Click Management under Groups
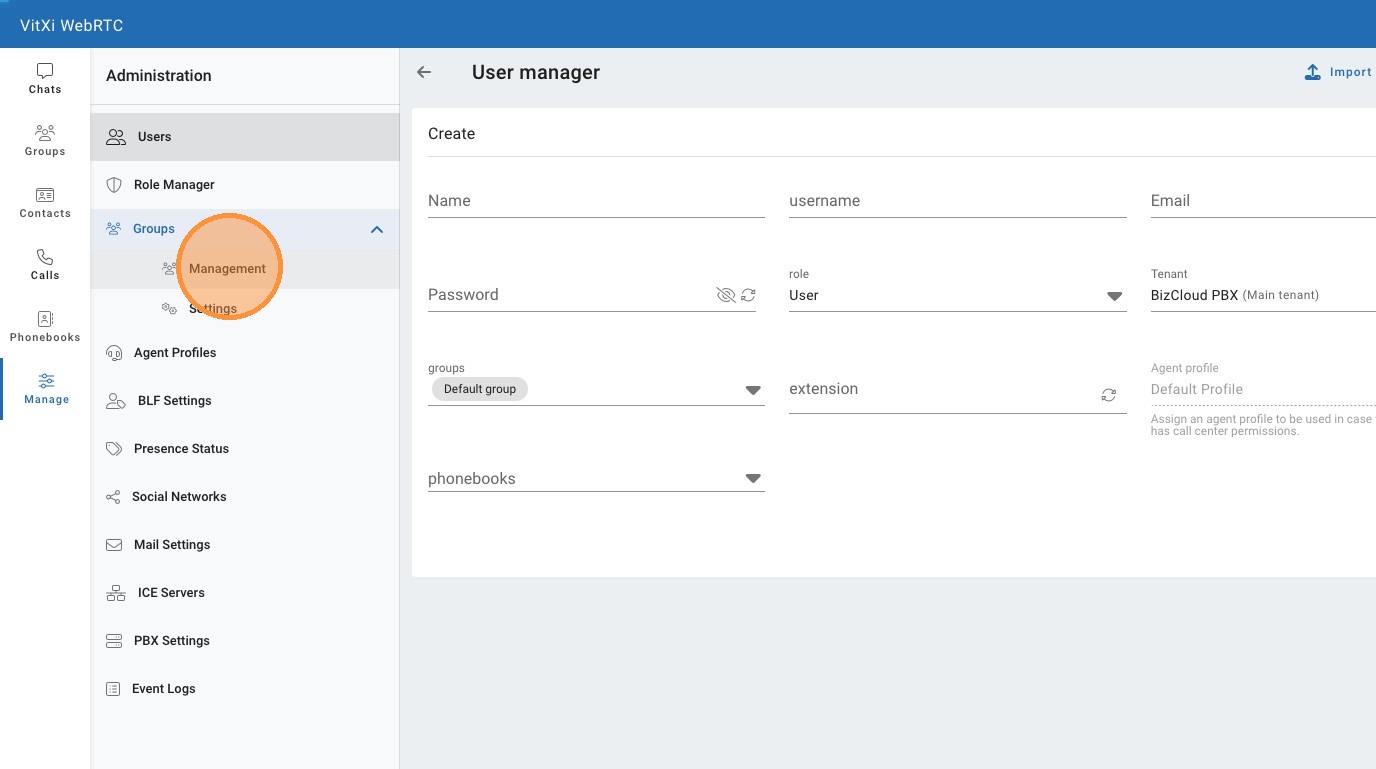The width and height of the screenshot is (1376, 769). pyautogui.click(x=227, y=269)
